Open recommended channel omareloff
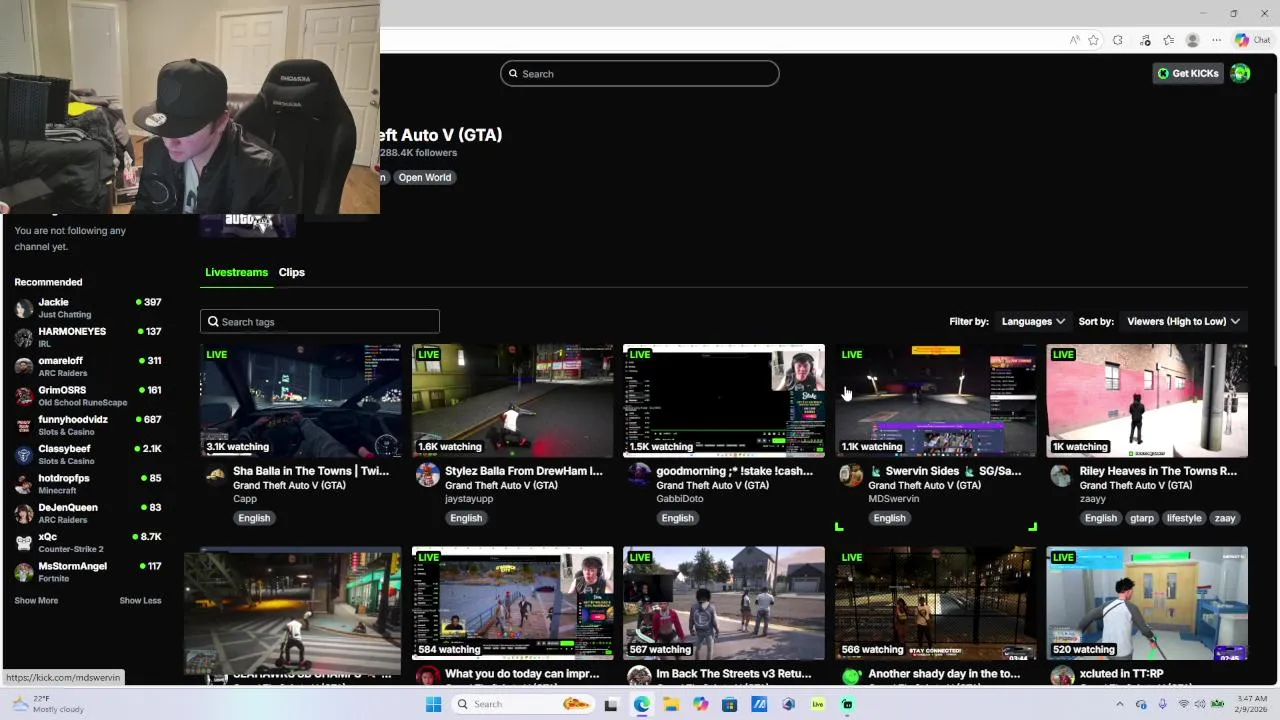Screen dimensions: 1280x720 [88, 366]
